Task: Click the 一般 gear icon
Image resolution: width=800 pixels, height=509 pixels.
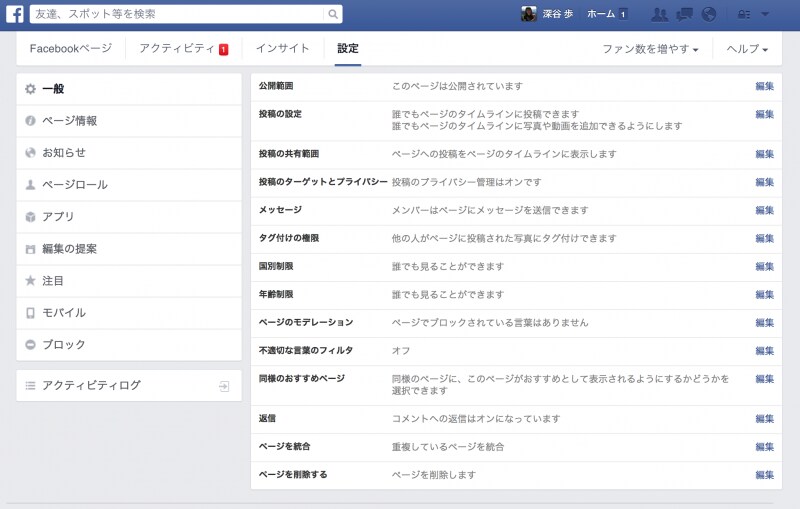Action: pyautogui.click(x=31, y=89)
